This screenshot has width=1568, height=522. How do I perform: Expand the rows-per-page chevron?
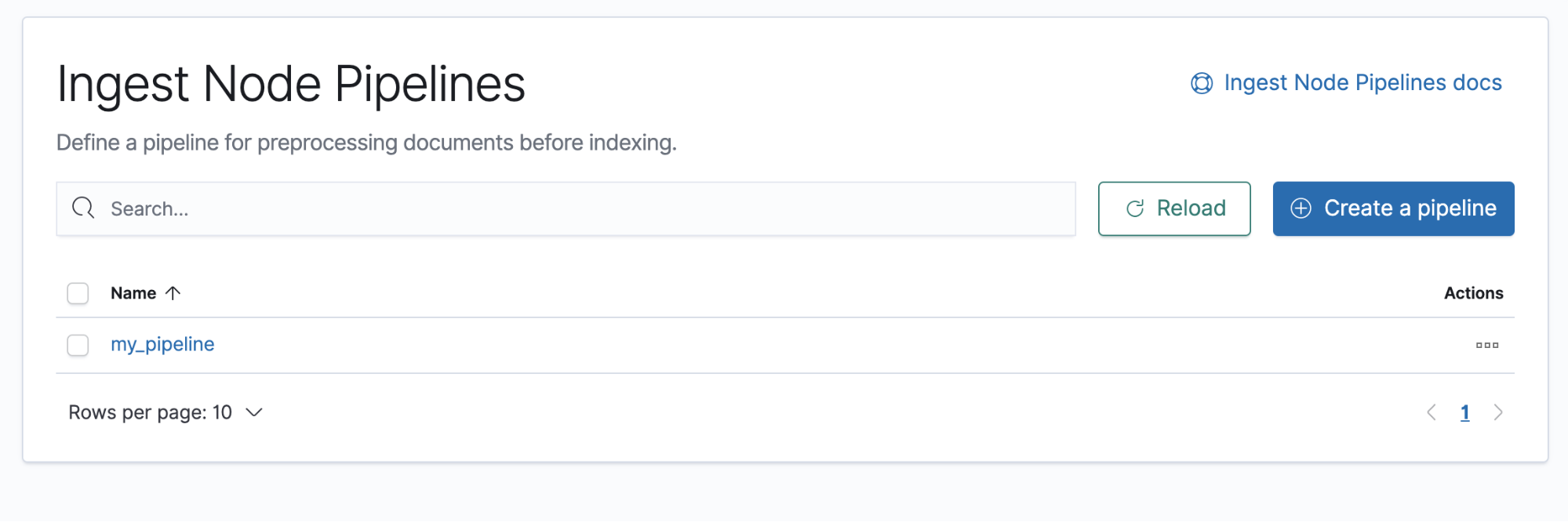pyautogui.click(x=253, y=411)
